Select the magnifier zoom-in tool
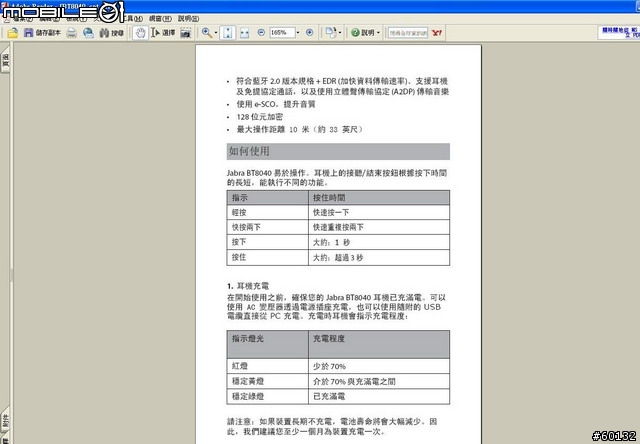Image resolution: width=640 pixels, height=444 pixels. (x=207, y=33)
